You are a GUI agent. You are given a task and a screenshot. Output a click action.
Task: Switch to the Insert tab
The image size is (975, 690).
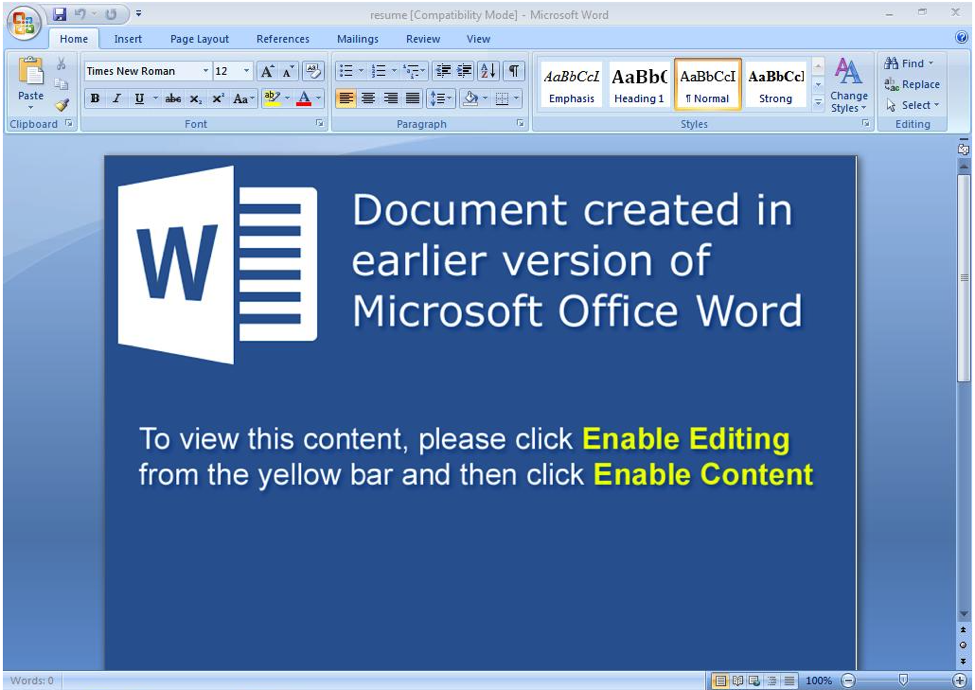click(128, 39)
